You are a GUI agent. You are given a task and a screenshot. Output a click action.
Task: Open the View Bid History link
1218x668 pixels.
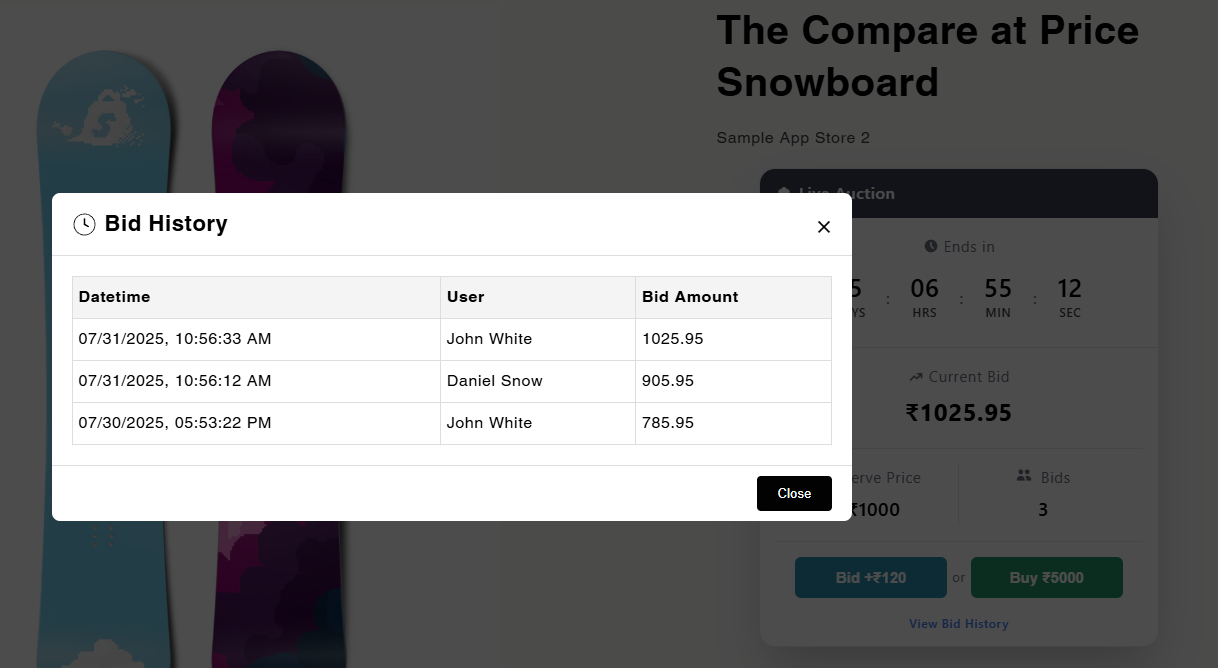[958, 624]
